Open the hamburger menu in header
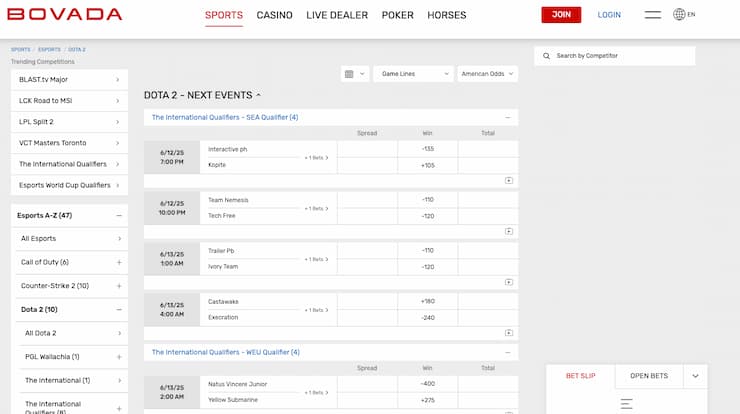This screenshot has height=414, width=740. click(653, 15)
